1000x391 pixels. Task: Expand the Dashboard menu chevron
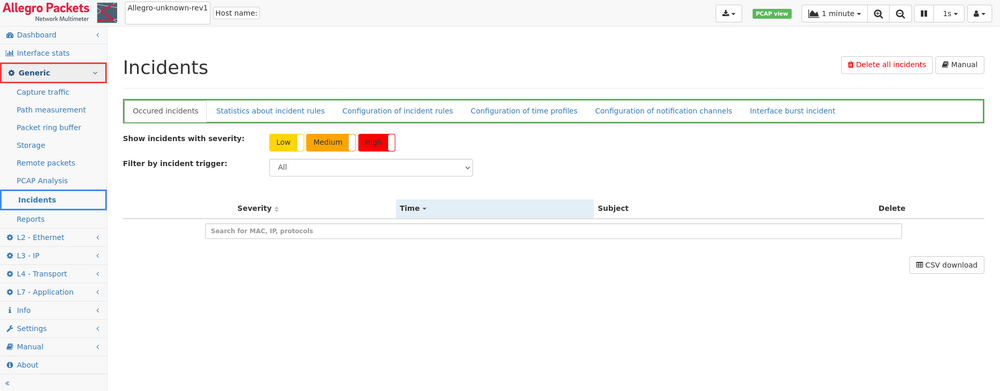(x=98, y=35)
